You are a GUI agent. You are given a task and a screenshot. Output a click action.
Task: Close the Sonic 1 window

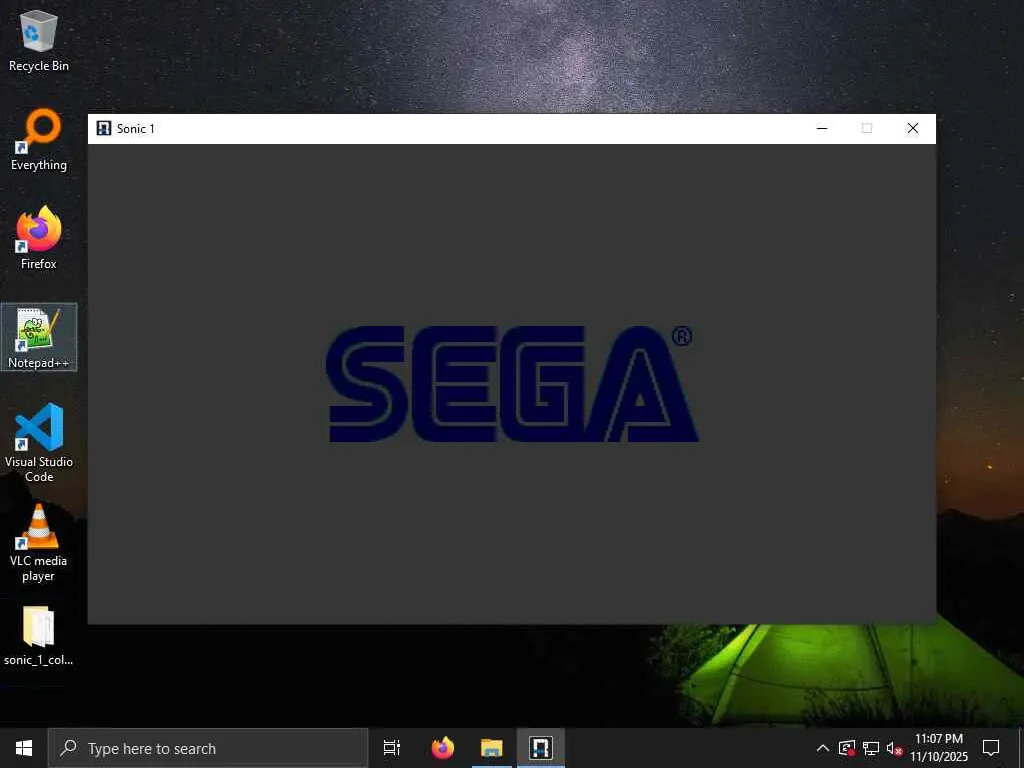click(912, 128)
